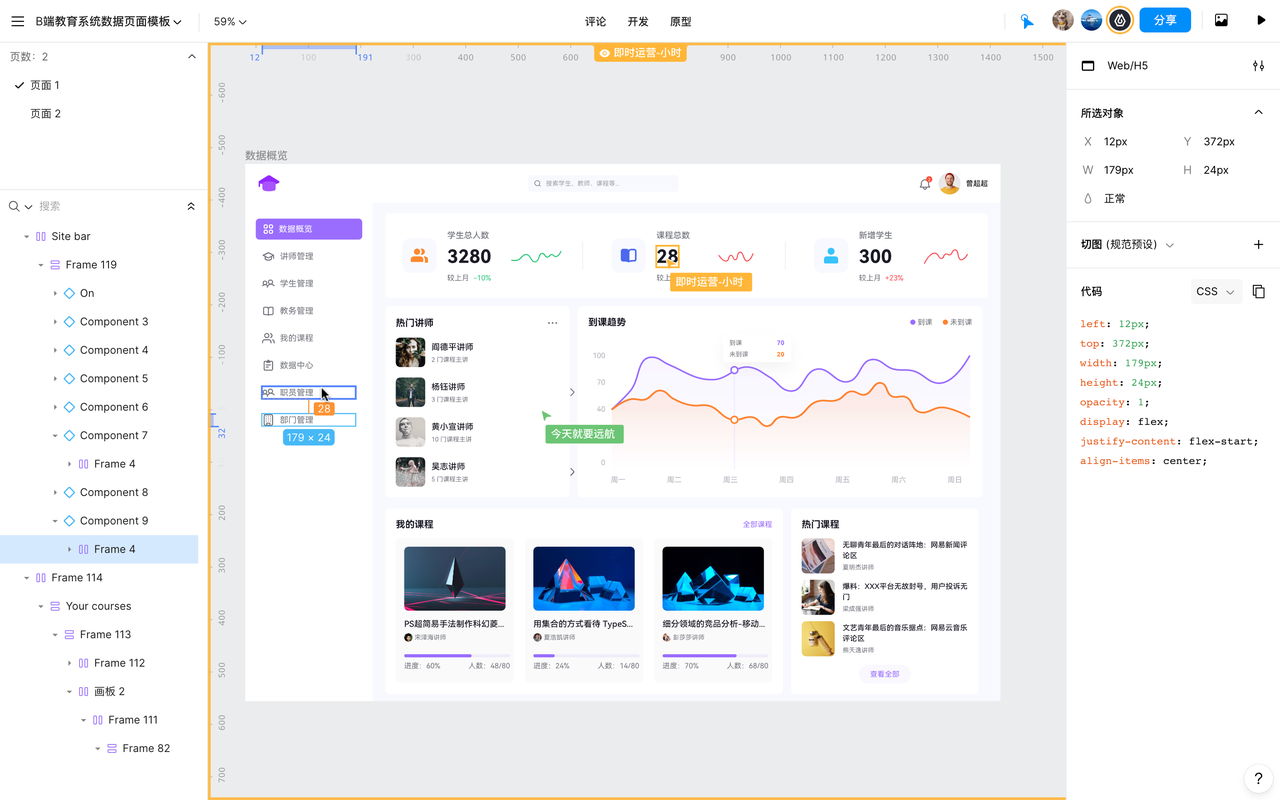This screenshot has width=1280, height=800.
Task: Open the main menu hamburger icon
Action: [x=18, y=20]
